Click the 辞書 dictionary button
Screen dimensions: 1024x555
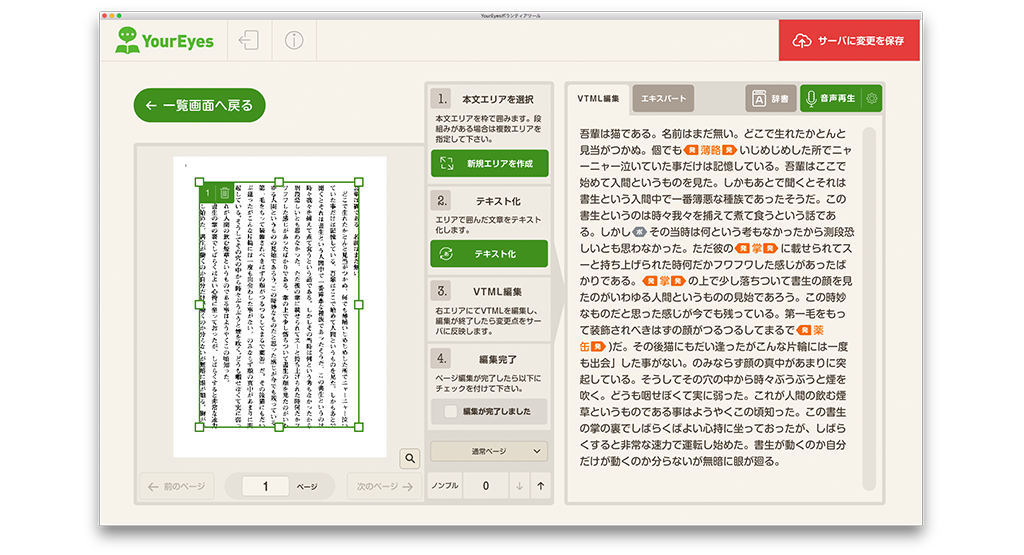click(770, 98)
